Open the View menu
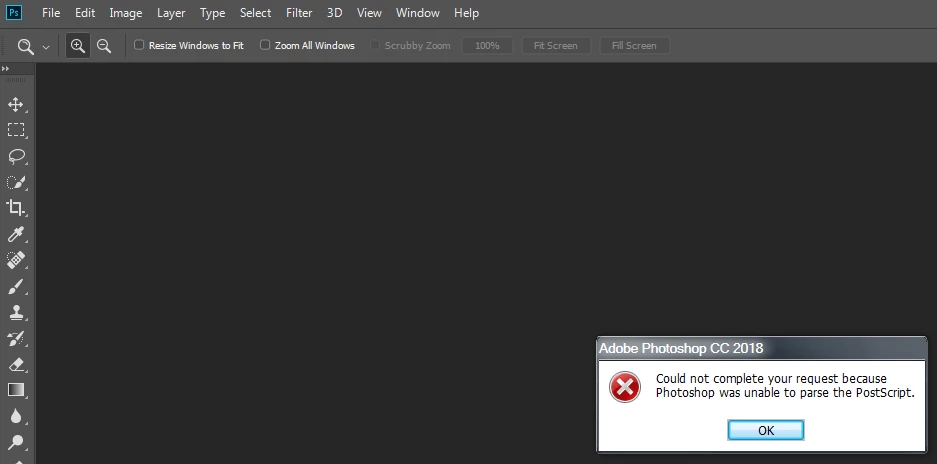Screen dimensions: 937x464 pyautogui.click(x=369, y=13)
